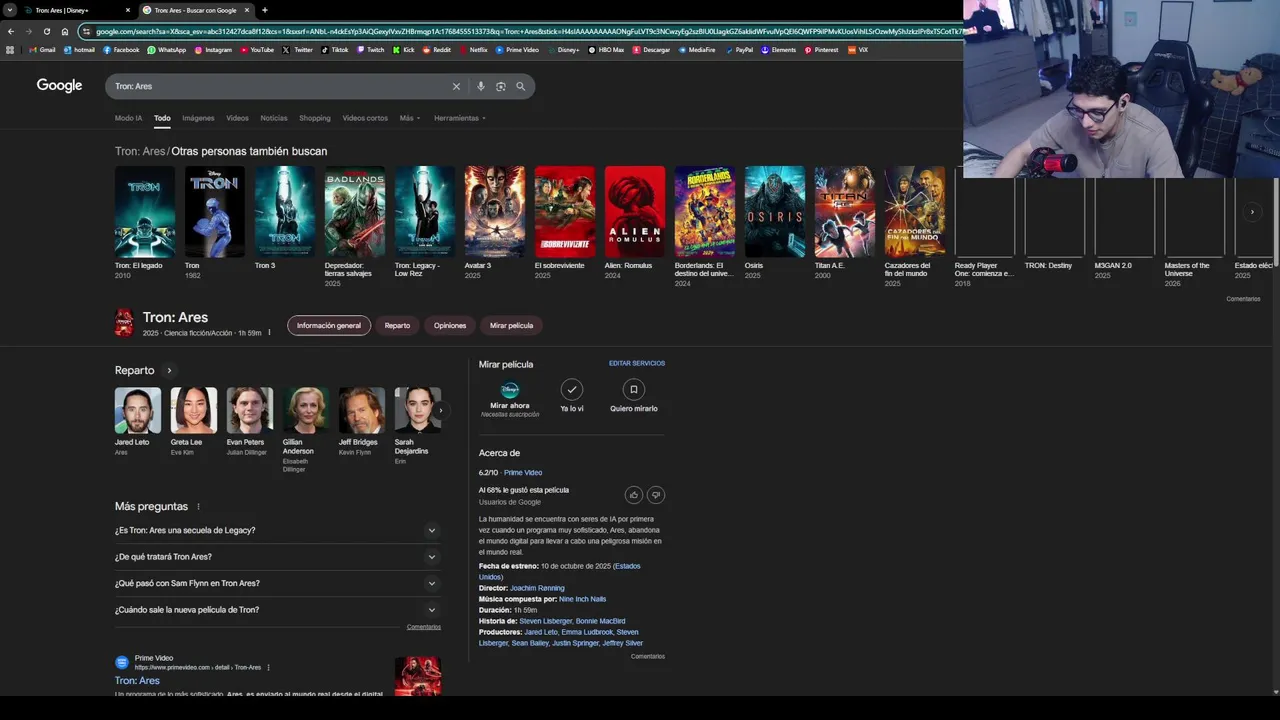The width and height of the screenshot is (1280, 720).
Task: Open the Nine Inch Nails link
Action: [x=582, y=599]
